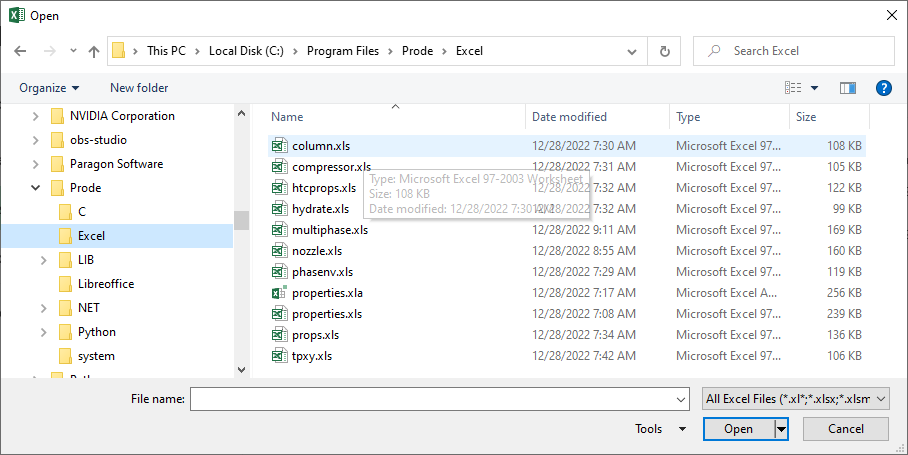
Task: Open the File name dropdown arrow
Action: [681, 399]
